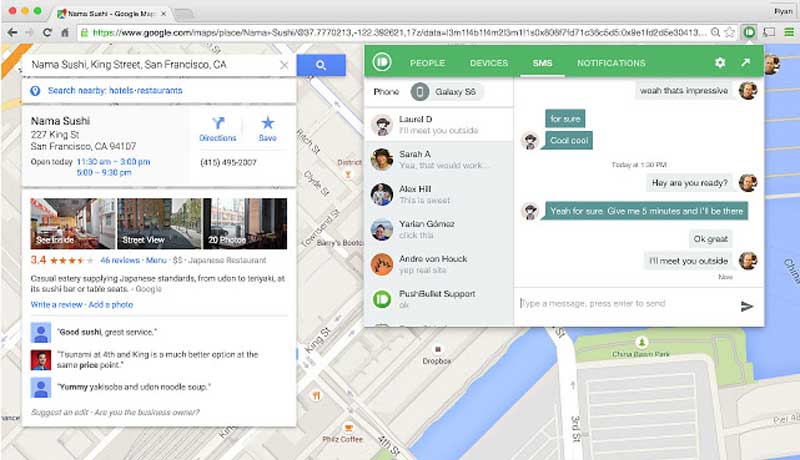The image size is (800, 460).
Task: Click the phone number (415) 495-2007
Action: [x=228, y=162]
